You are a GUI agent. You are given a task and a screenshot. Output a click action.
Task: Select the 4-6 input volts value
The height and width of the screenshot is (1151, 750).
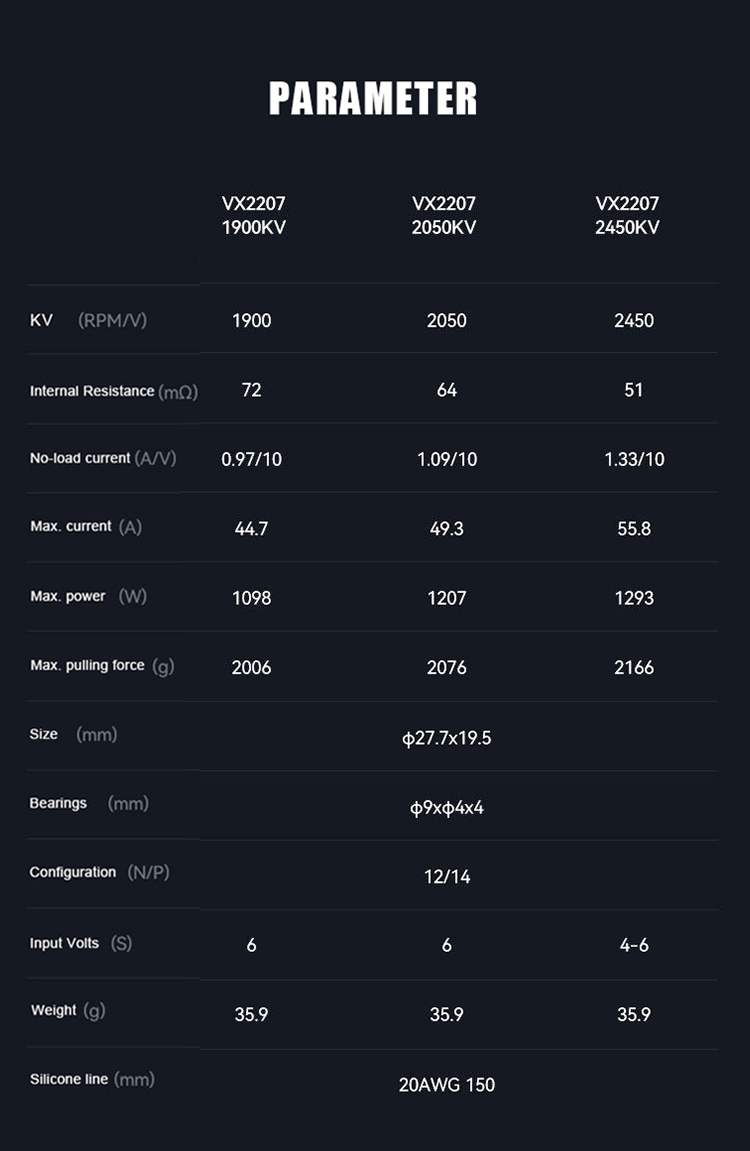[634, 945]
